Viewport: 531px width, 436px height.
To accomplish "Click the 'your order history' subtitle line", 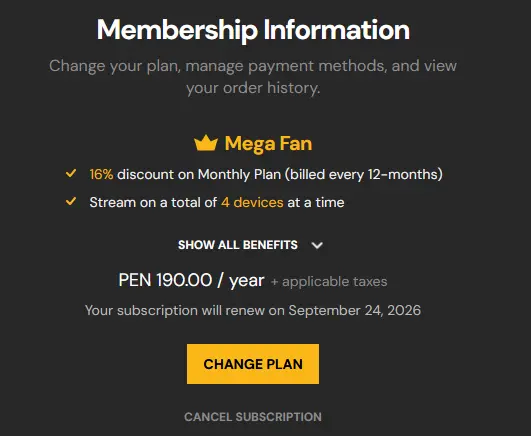I will click(x=253, y=88).
